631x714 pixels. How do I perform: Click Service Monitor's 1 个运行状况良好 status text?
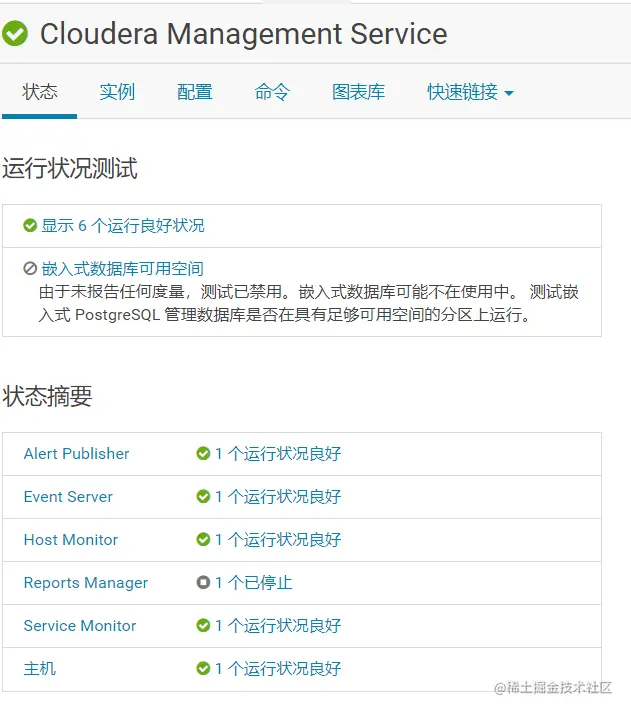pos(278,626)
